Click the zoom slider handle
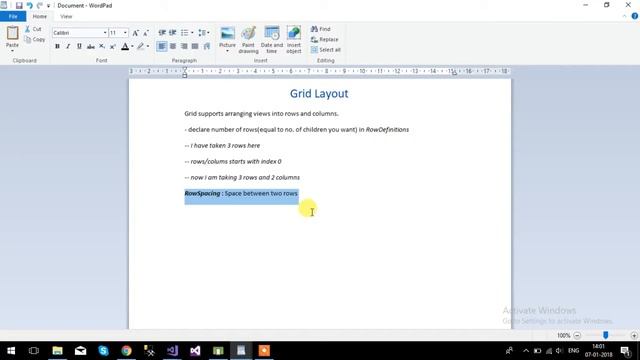The width and height of the screenshot is (640, 360). pyautogui.click(x=606, y=335)
